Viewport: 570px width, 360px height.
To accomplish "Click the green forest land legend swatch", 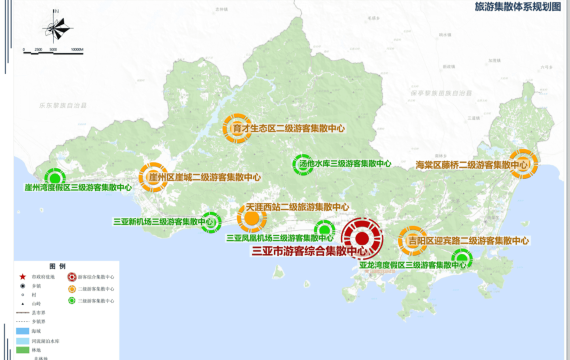I will coord(23,350).
